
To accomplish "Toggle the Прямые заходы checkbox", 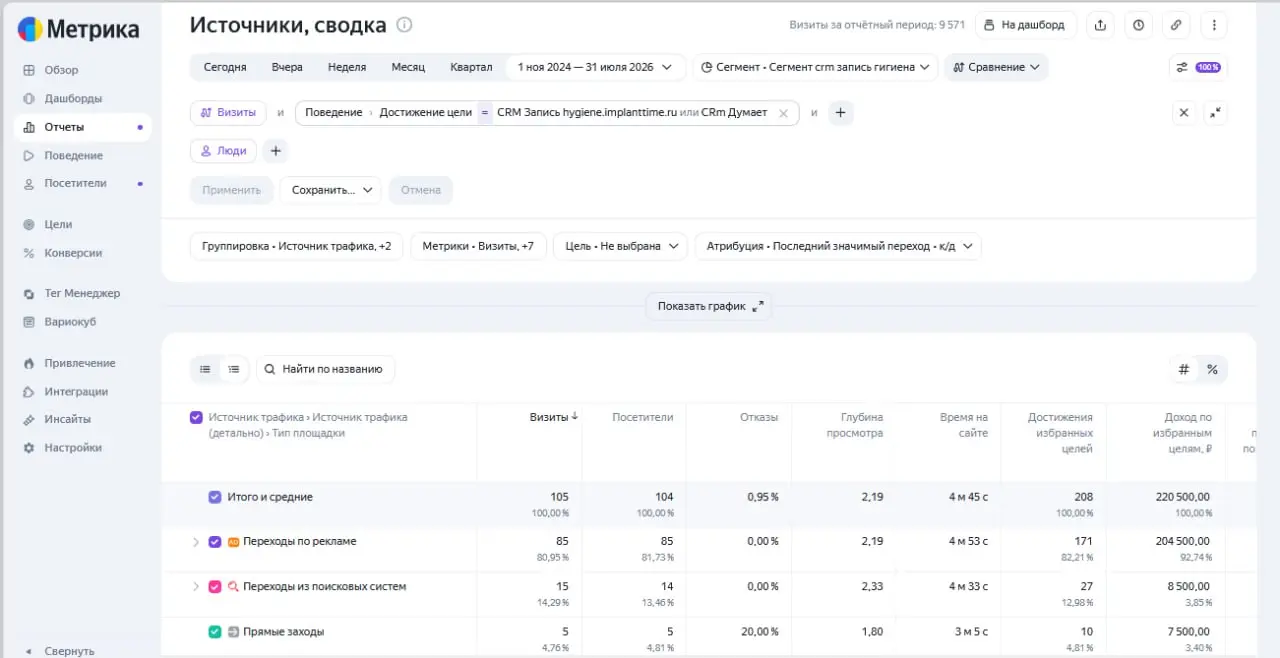I will coord(215,631).
